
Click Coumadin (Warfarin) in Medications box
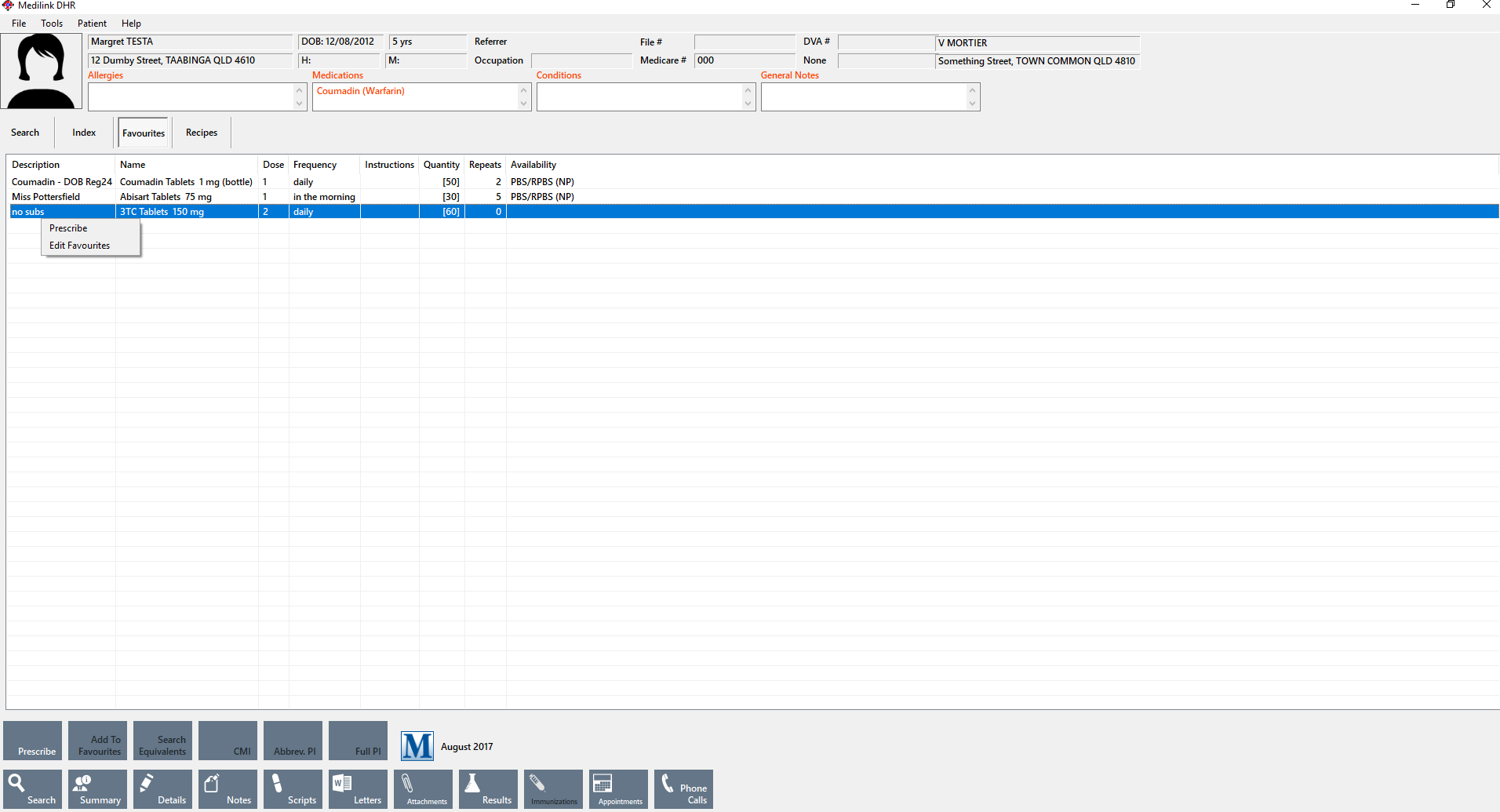[361, 91]
